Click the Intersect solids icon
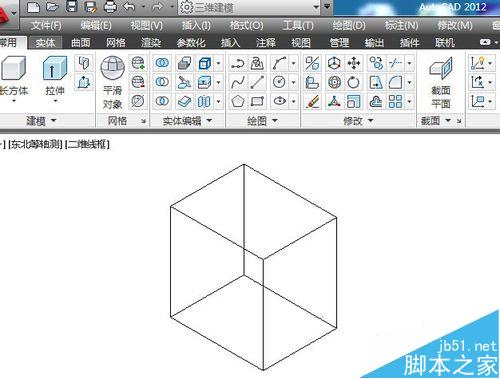This screenshot has width=500, height=379. coord(162,101)
